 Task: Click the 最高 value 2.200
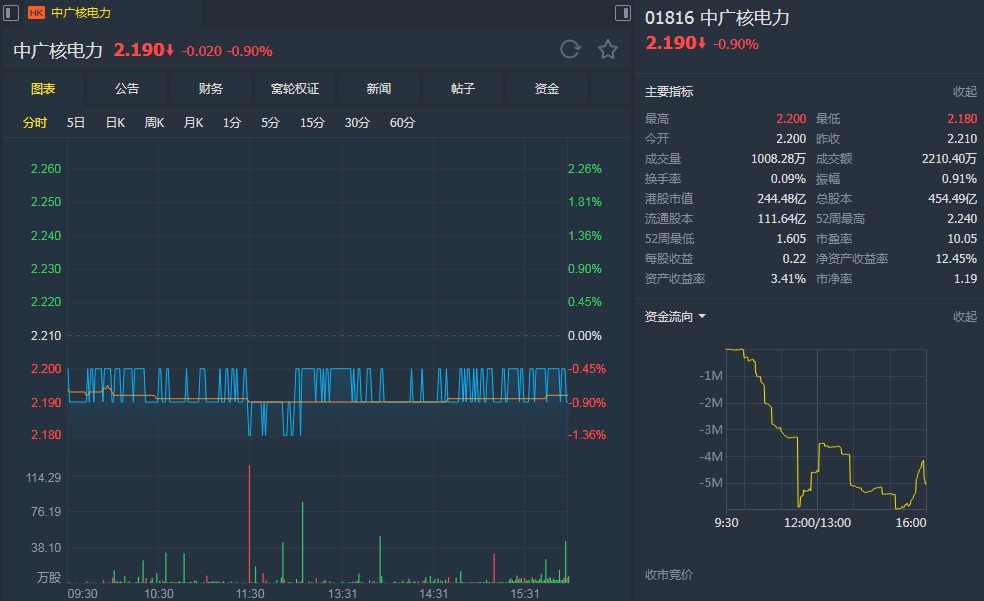point(791,119)
